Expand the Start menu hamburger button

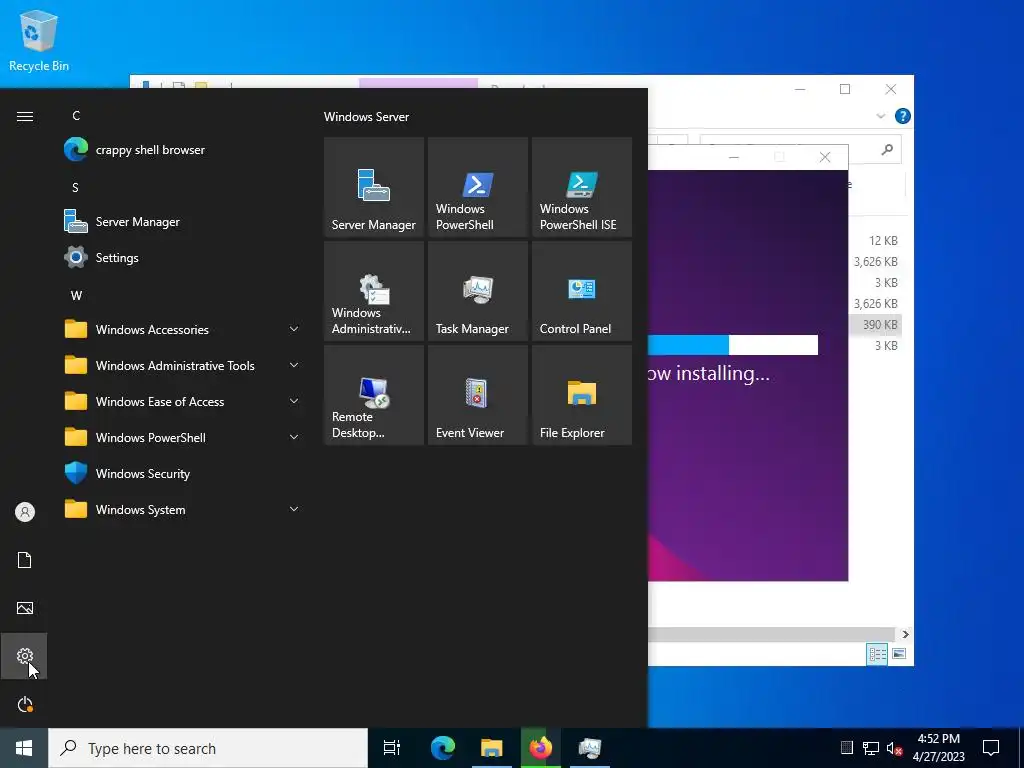[25, 116]
